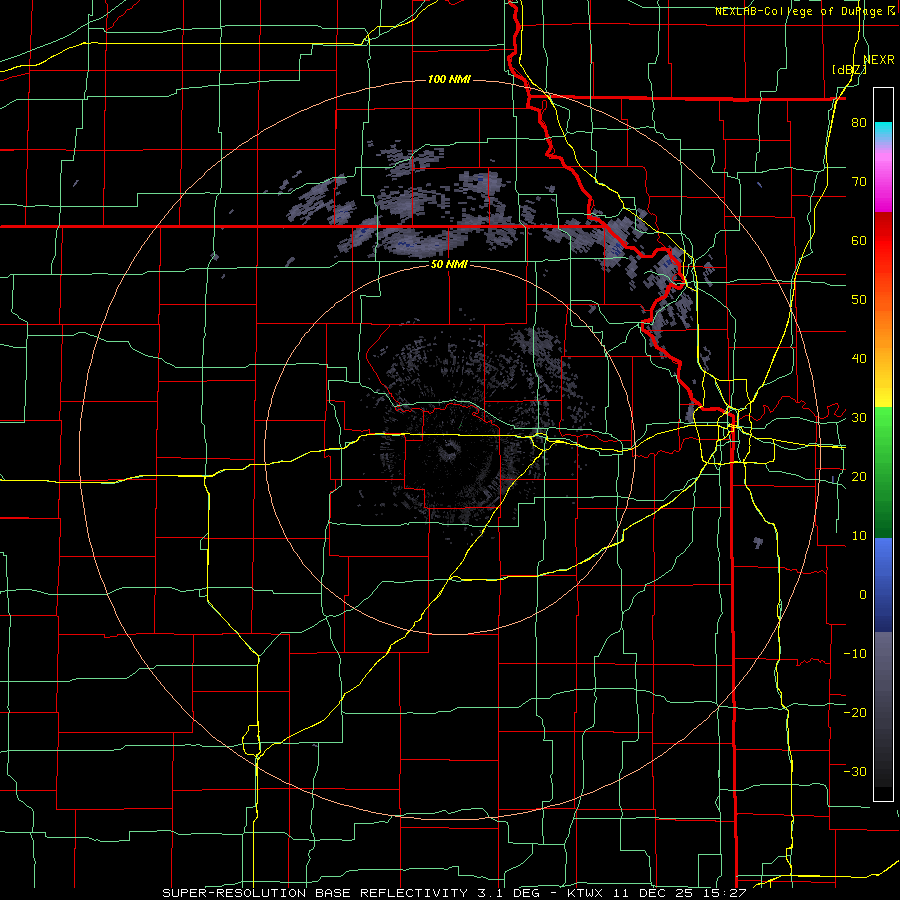Viewport: 900px width, 900px height.
Task: Click the radar site center of the range rings
Action: click(449, 449)
